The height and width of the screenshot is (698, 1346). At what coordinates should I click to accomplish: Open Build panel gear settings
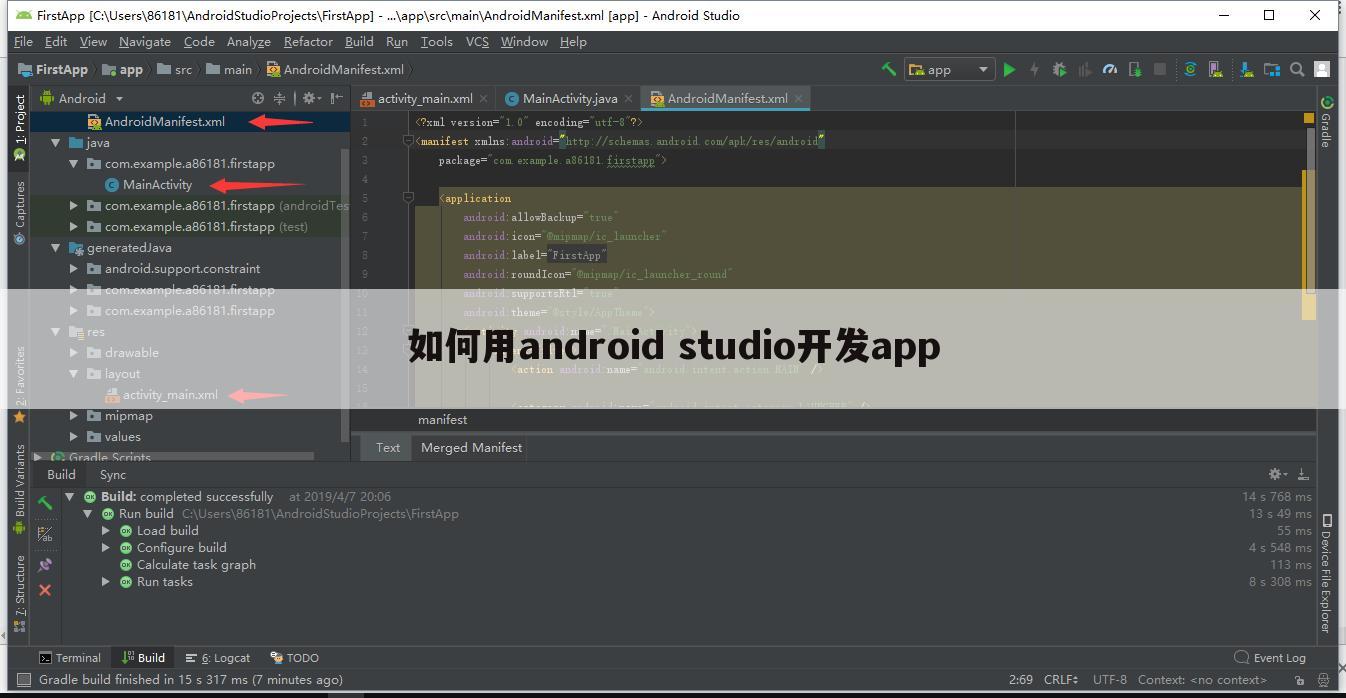click(1278, 474)
